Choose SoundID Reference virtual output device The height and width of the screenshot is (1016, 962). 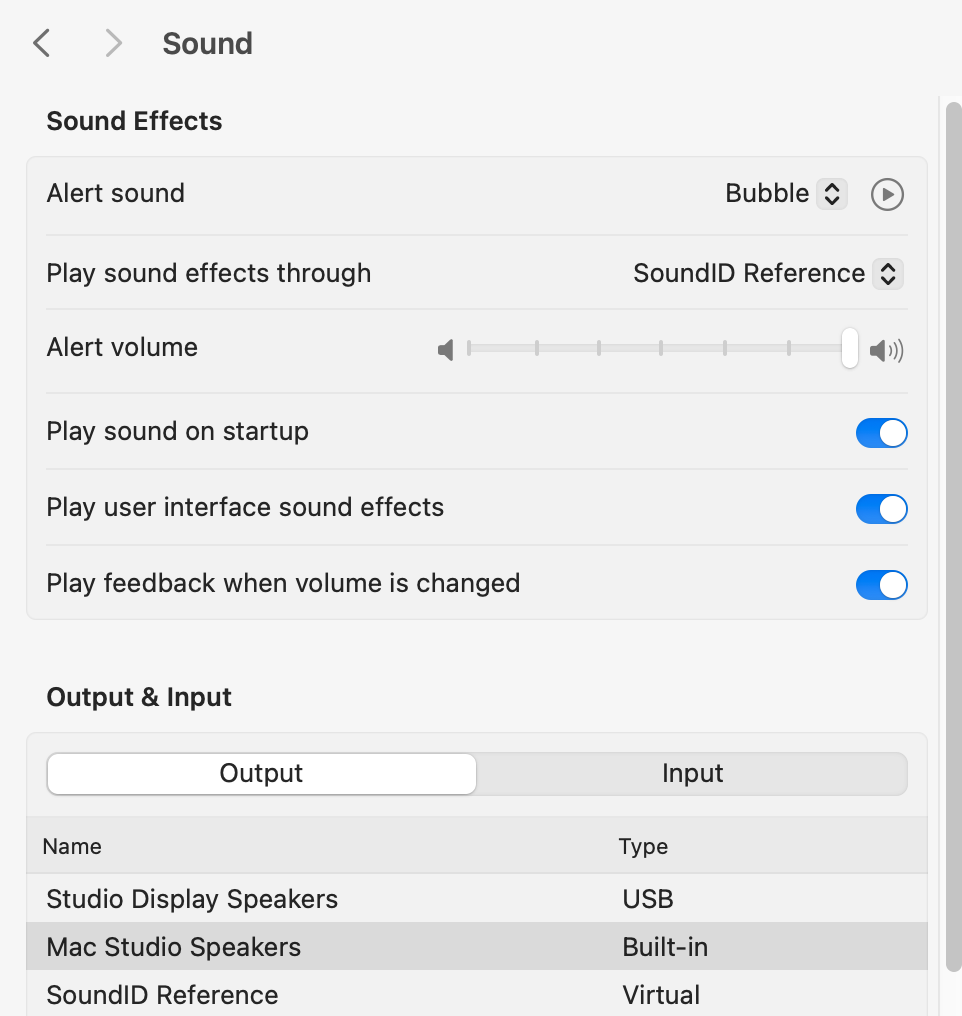pyautogui.click(x=163, y=995)
